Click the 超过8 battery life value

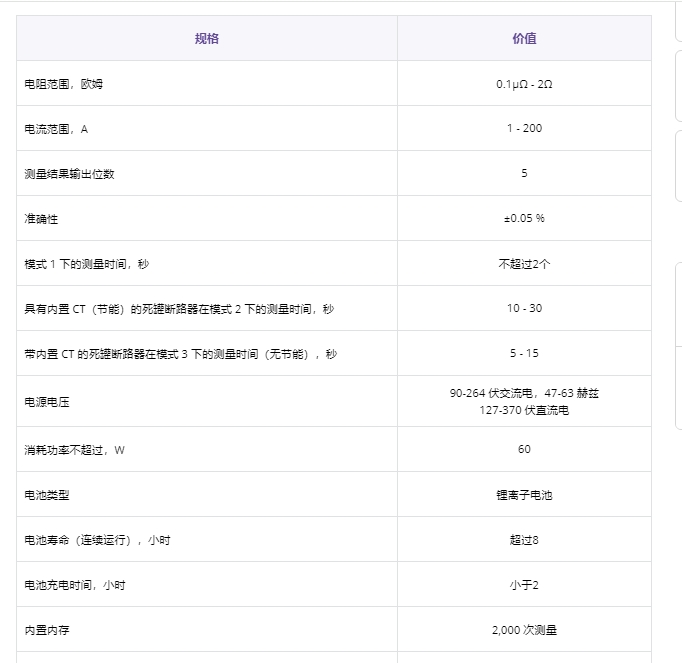pos(524,540)
